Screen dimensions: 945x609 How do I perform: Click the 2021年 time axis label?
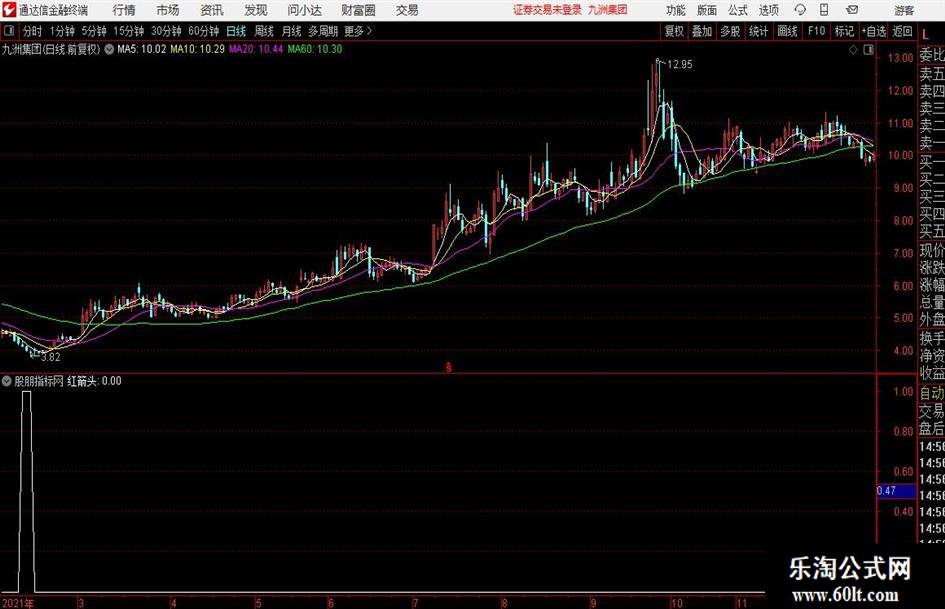[x=17, y=603]
